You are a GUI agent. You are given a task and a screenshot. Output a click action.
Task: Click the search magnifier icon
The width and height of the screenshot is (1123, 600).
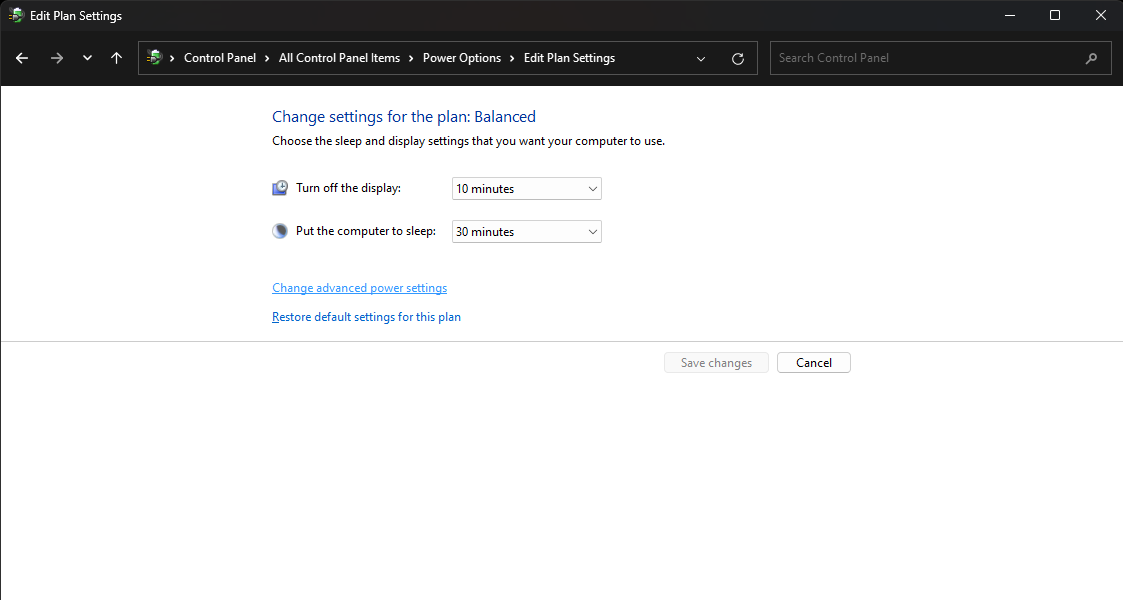pos(1091,58)
